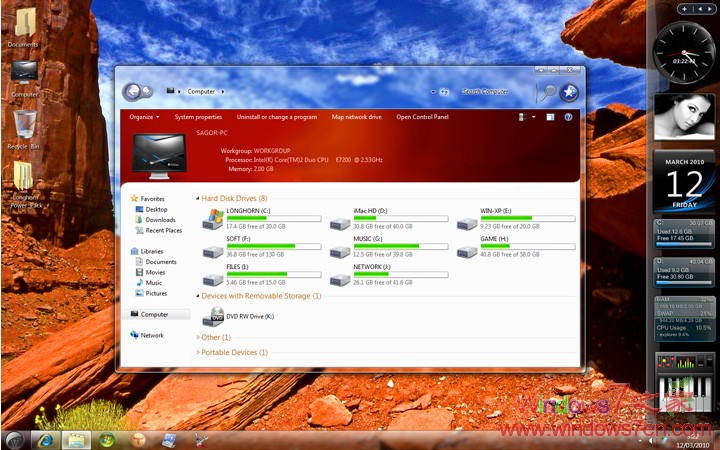Select Computer in the navigation pane
The height and width of the screenshot is (450, 720).
click(x=156, y=315)
